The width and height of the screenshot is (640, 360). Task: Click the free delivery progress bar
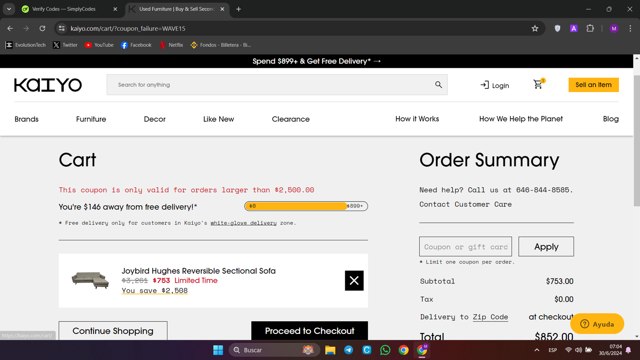click(306, 206)
